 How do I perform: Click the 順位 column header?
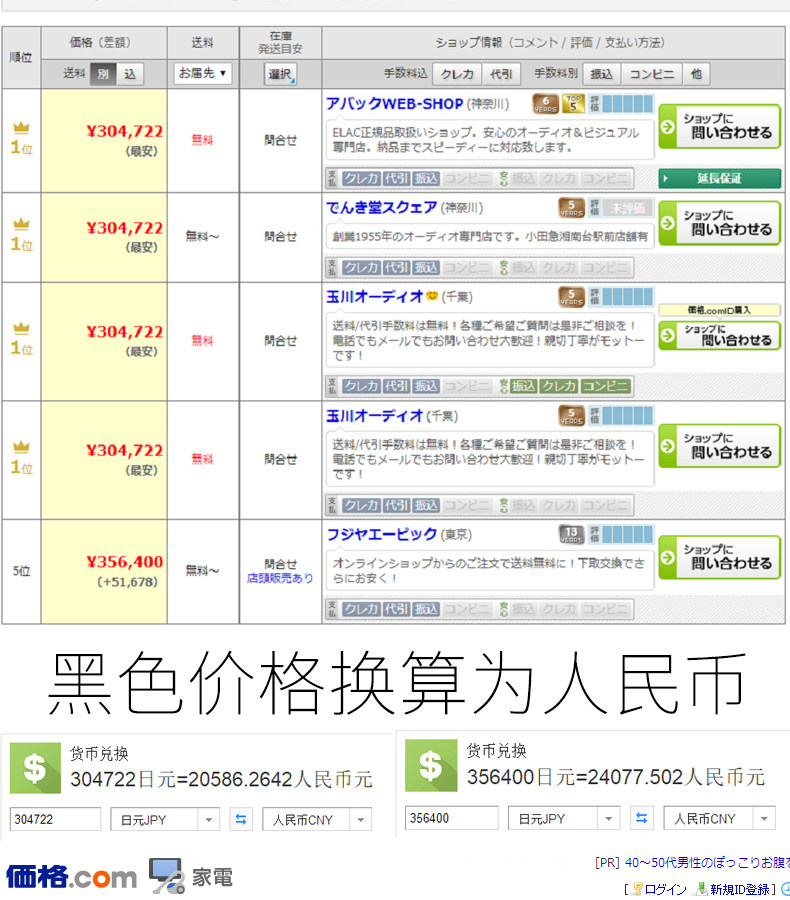(x=21, y=57)
